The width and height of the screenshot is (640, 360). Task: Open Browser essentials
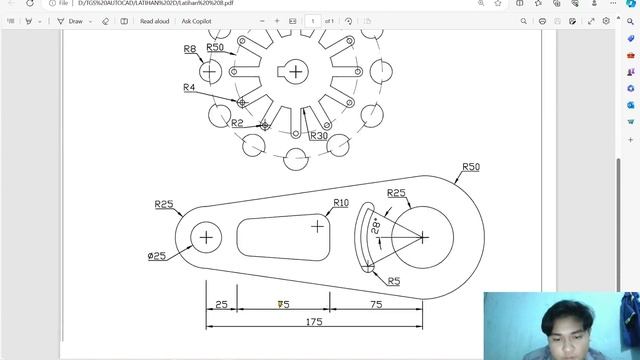coord(575,3)
